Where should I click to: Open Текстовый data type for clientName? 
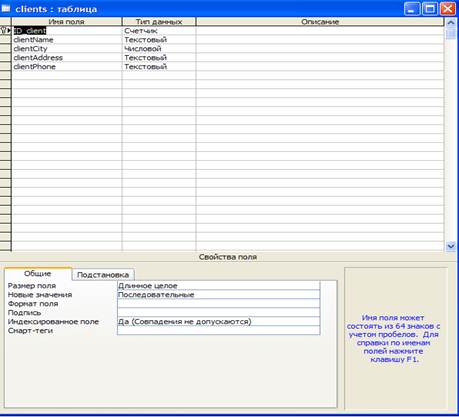coord(159,40)
